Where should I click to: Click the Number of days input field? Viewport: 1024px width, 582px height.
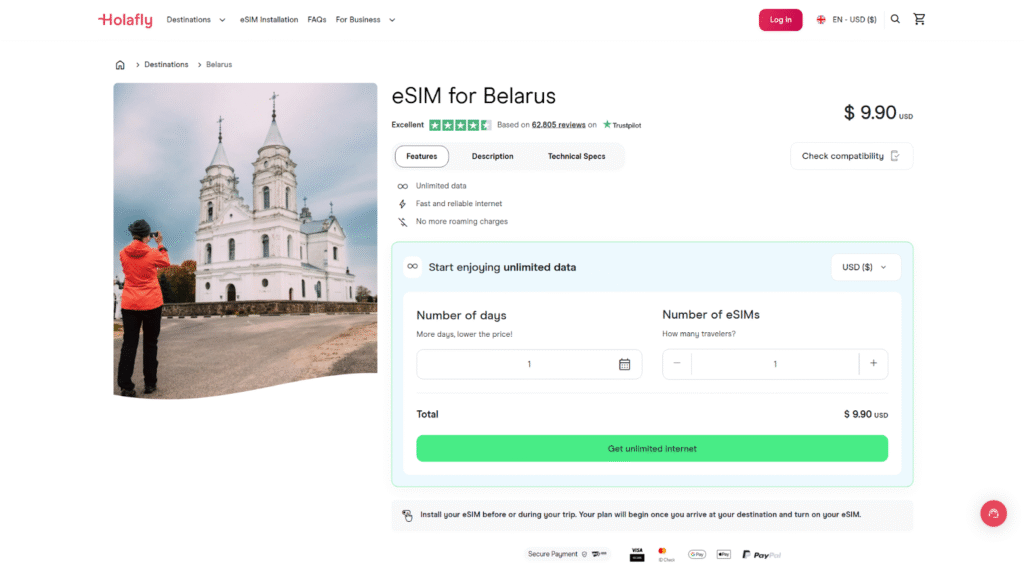[520, 364]
